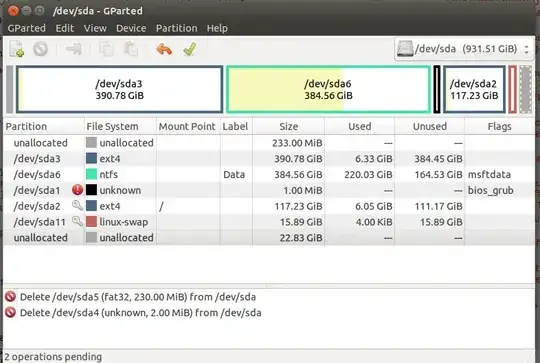
Task: Click the 111.17 GiB unused value
Action: point(438,206)
